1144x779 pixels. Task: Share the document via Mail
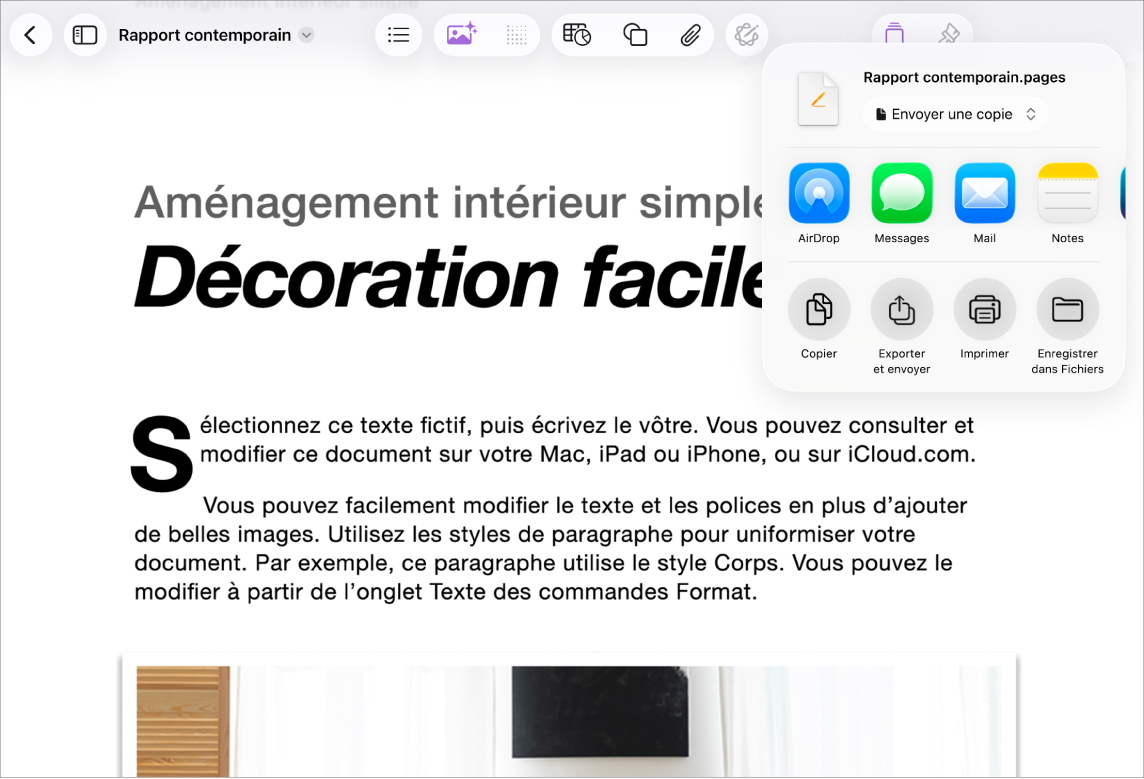tap(984, 204)
